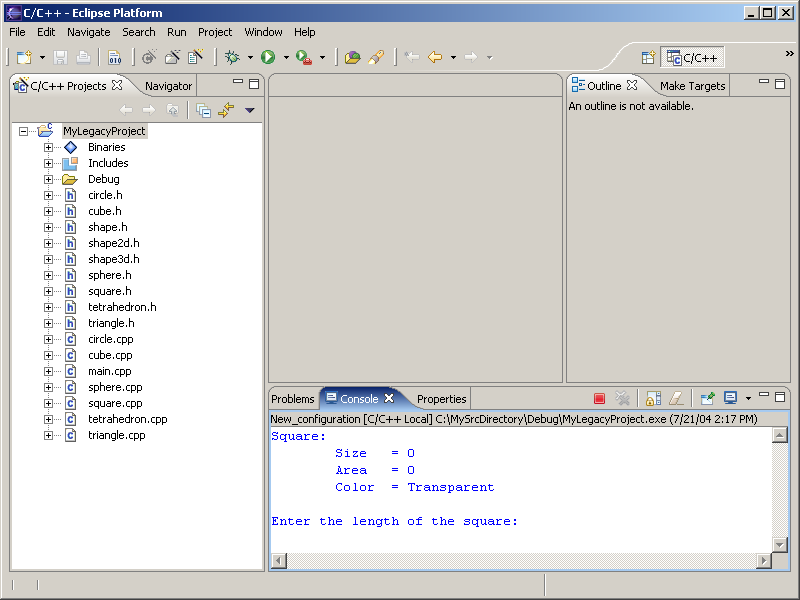Switch to the C/C++ perspective button
The height and width of the screenshot is (600, 800).
pos(693,58)
